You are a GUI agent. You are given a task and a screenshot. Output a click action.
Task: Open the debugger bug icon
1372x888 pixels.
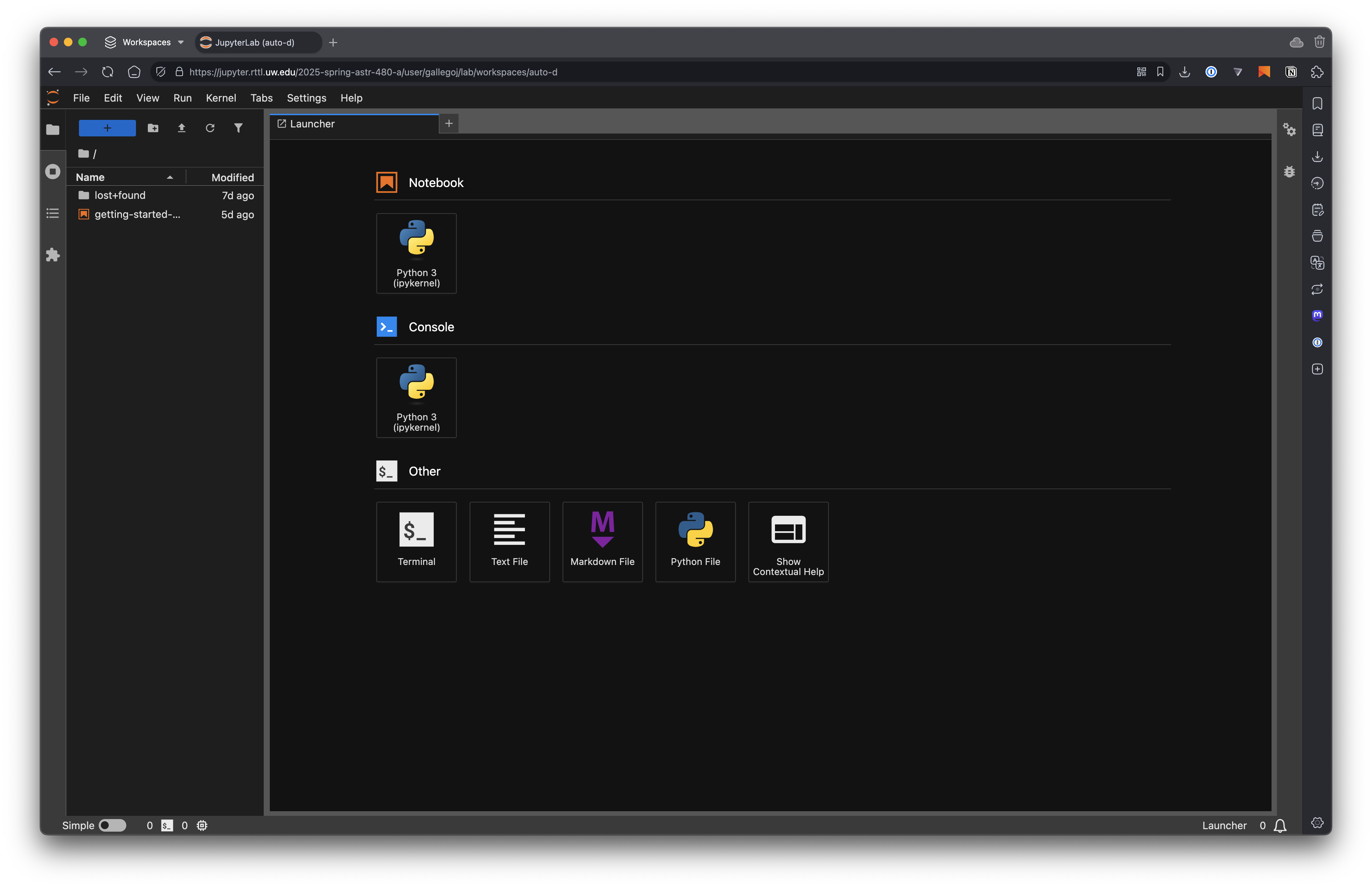pyautogui.click(x=1290, y=171)
